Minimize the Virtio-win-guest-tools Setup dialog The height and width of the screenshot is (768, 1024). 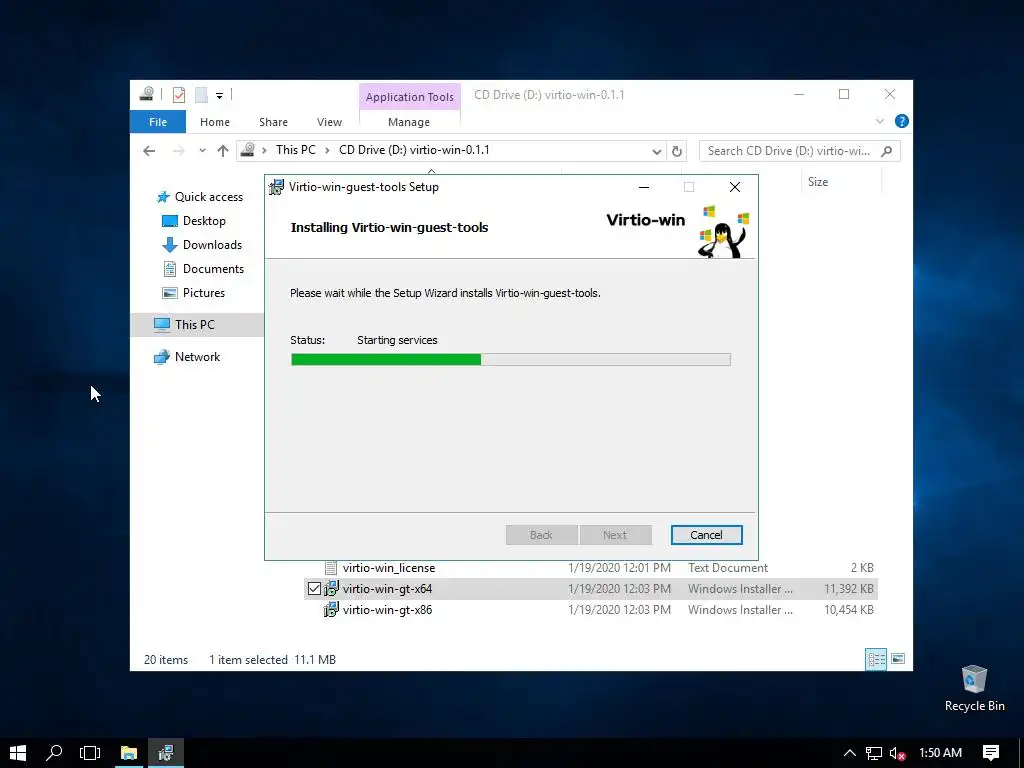point(644,187)
